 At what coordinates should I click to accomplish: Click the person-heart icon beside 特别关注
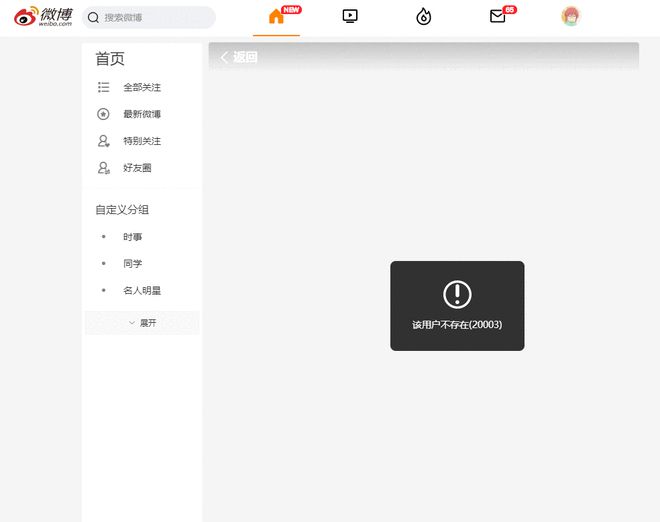[x=104, y=141]
